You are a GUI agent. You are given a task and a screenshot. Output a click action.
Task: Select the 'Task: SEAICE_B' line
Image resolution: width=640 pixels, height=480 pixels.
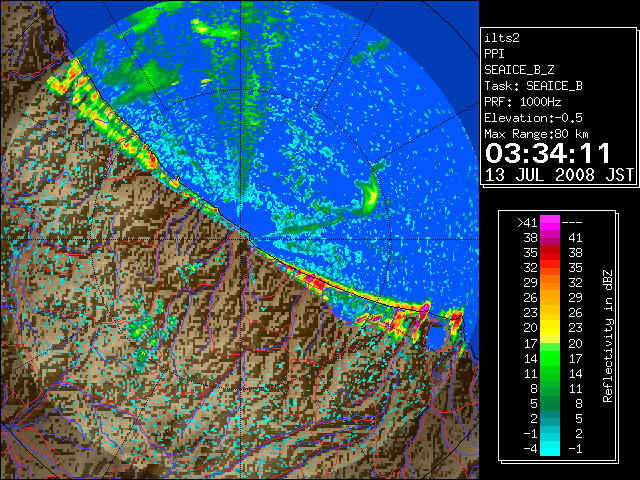click(x=533, y=86)
